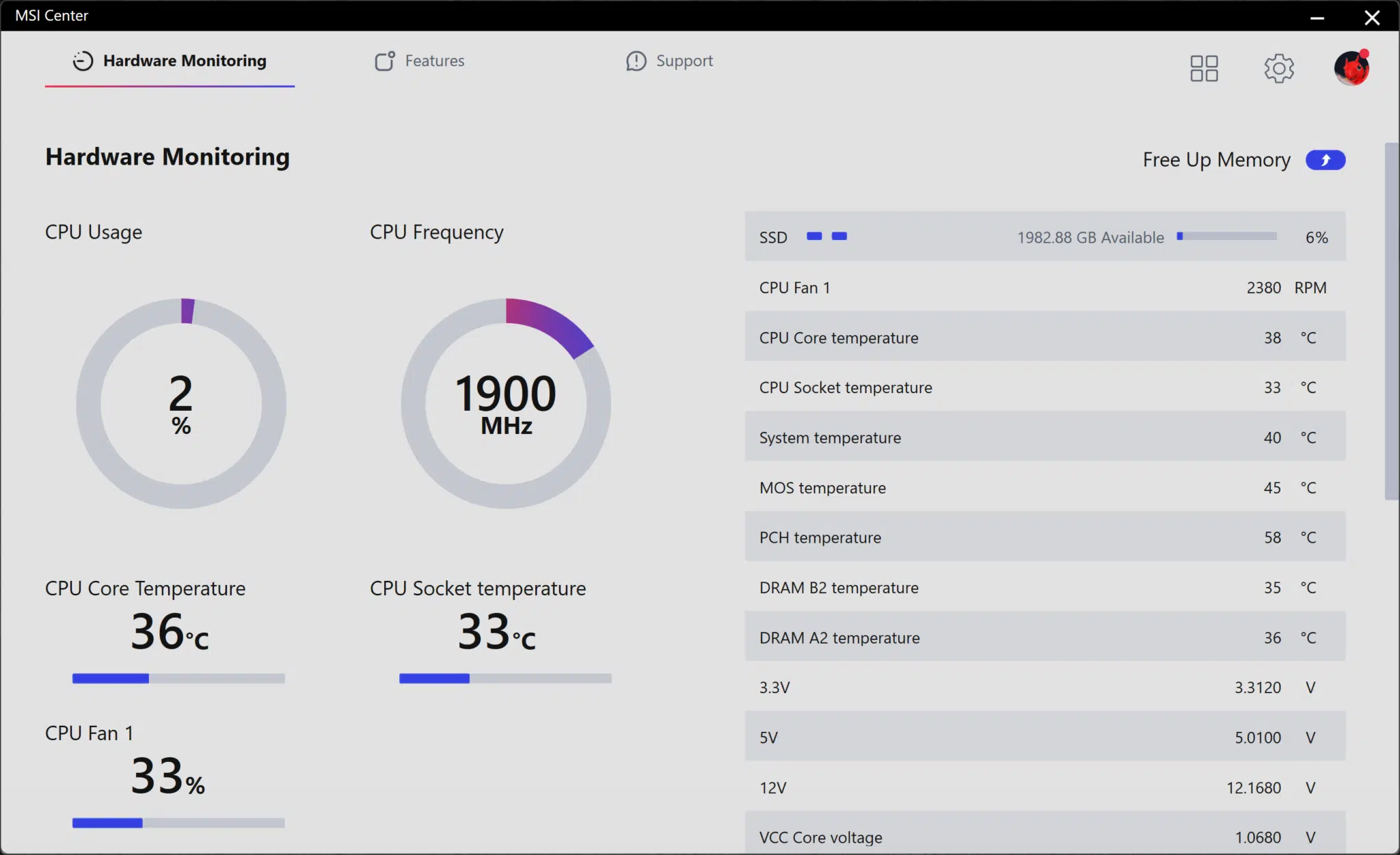The image size is (1400, 855).
Task: Select the CPU Fan 1 list row
Action: [x=1045, y=288]
